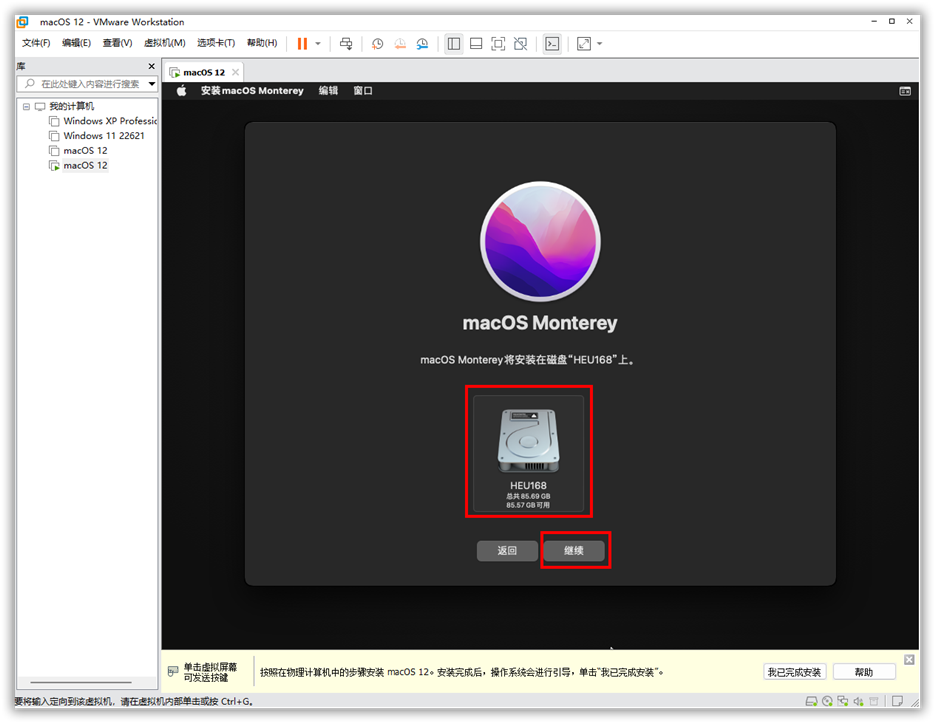
Task: Click Send Ctrl+Alt+Del toolbar icon
Action: [x=346, y=44]
